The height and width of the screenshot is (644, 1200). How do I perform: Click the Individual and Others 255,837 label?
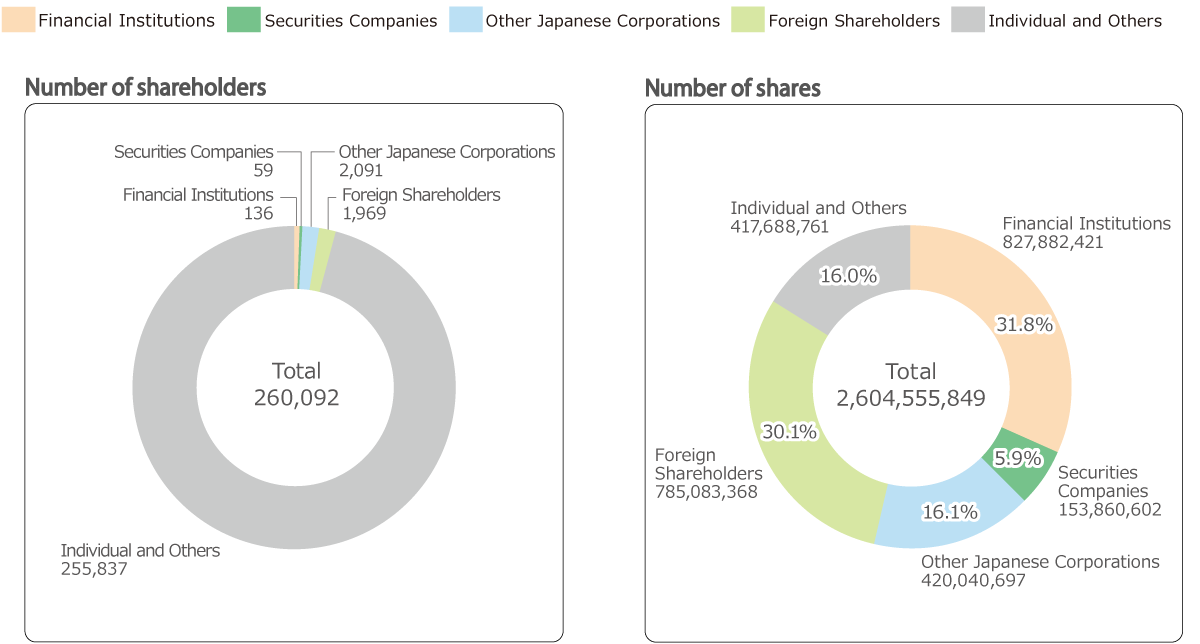pyautogui.click(x=140, y=559)
